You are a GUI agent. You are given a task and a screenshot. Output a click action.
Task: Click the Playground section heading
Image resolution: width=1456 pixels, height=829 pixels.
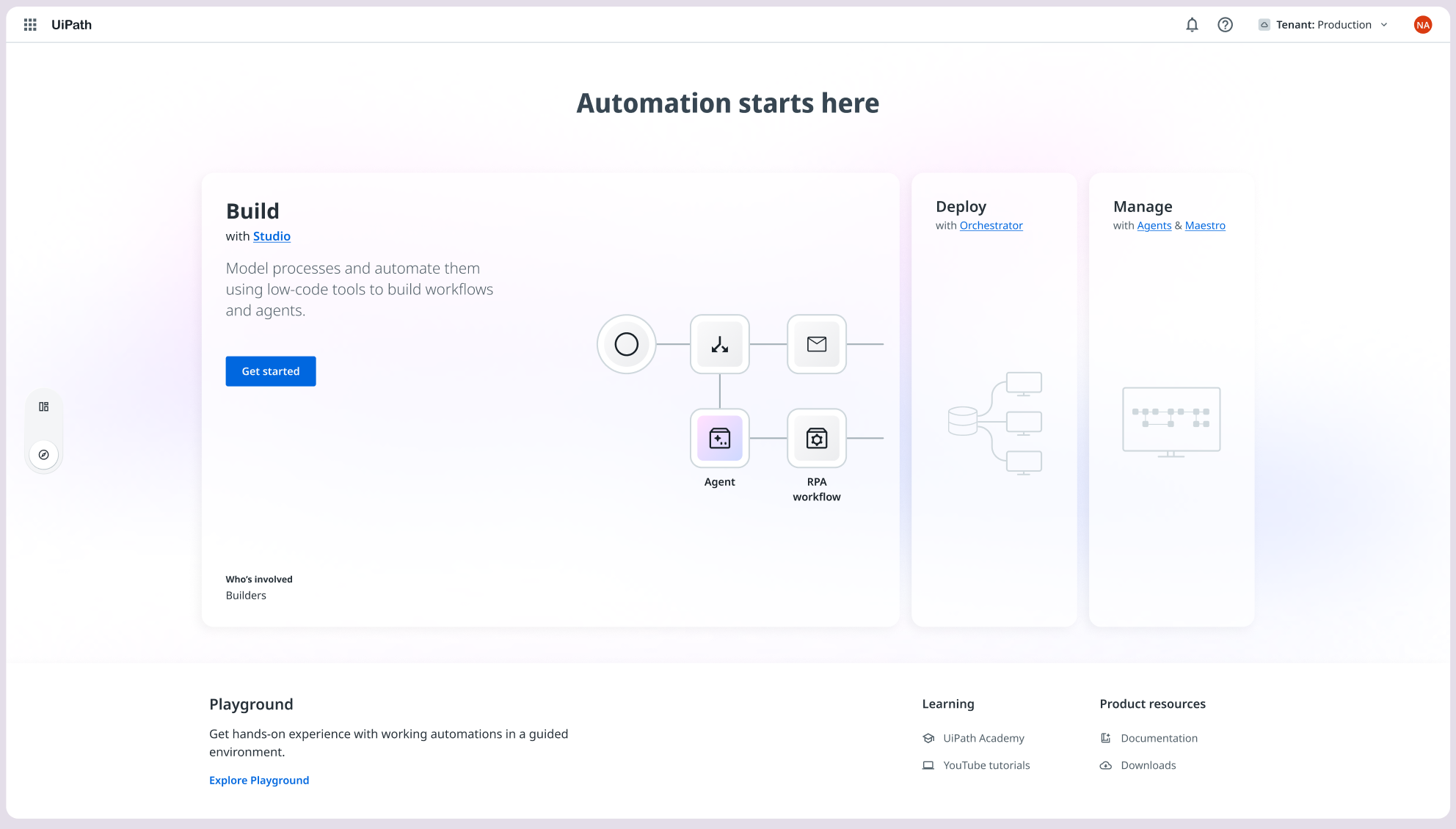point(251,704)
